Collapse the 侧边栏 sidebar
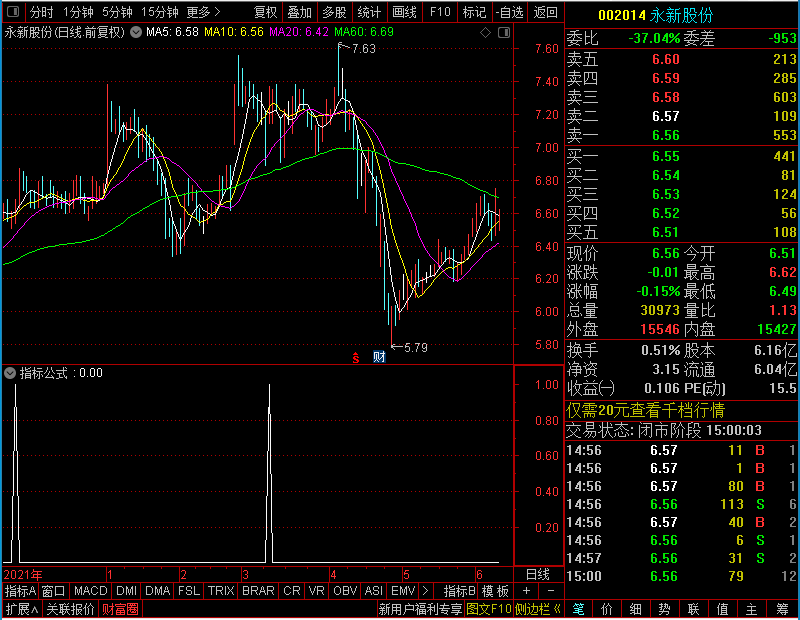 pos(538,609)
